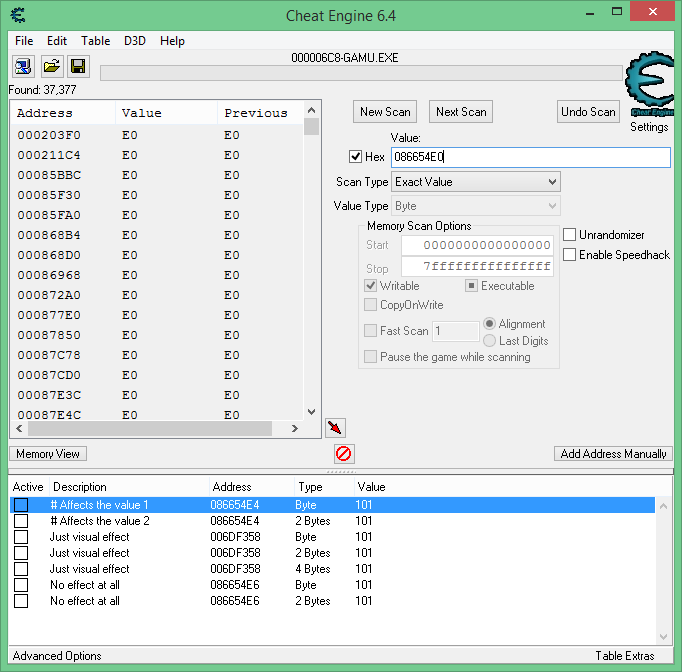Open the D3D menu
This screenshot has width=682, height=672.
135,41
